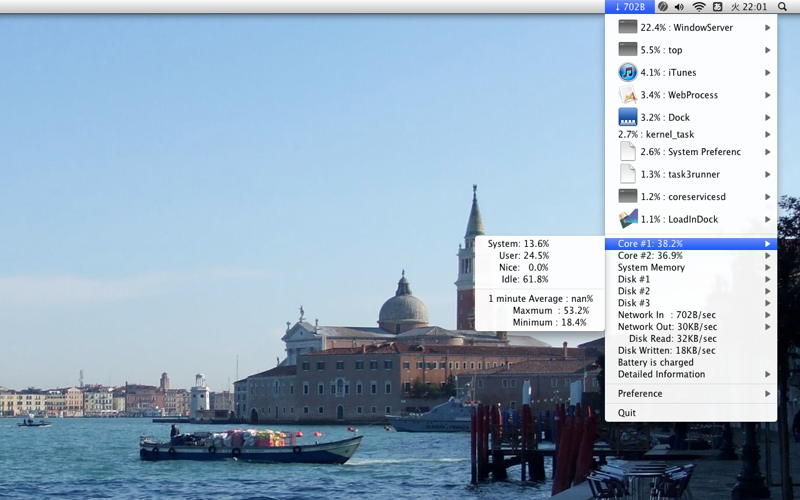Expand the Preference submenu arrow
This screenshot has height=500, width=800.
click(x=767, y=393)
